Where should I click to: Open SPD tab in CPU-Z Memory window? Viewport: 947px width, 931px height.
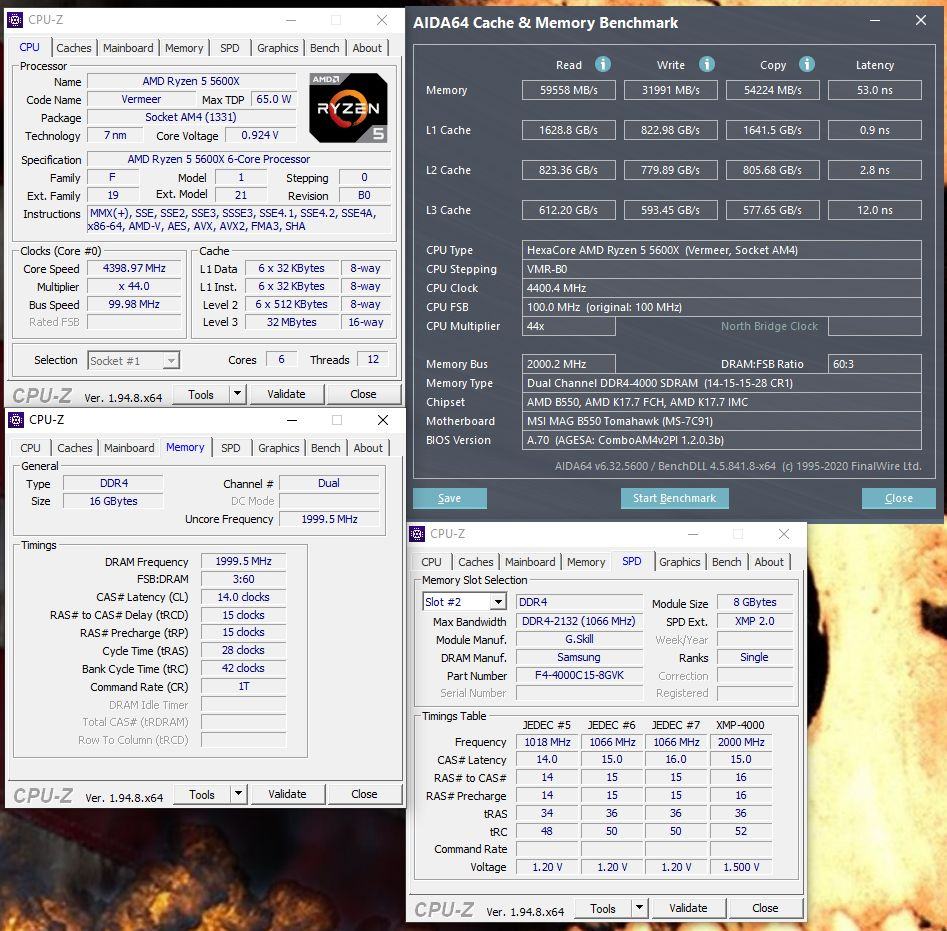tap(231, 448)
